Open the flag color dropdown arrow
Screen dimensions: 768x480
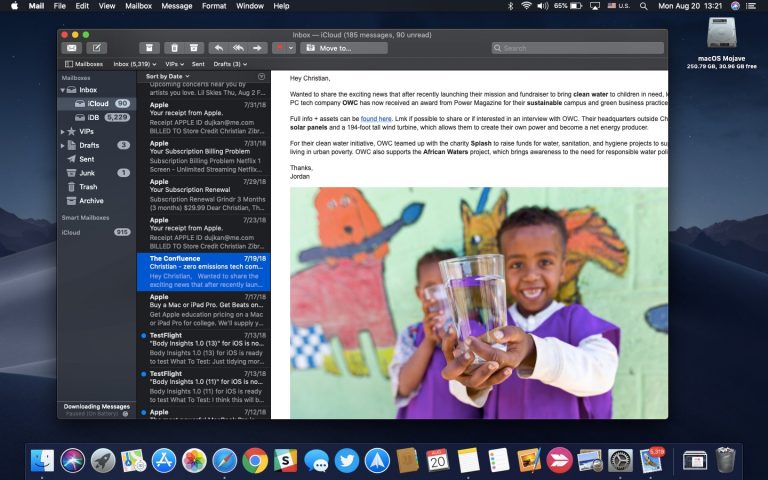[291, 48]
